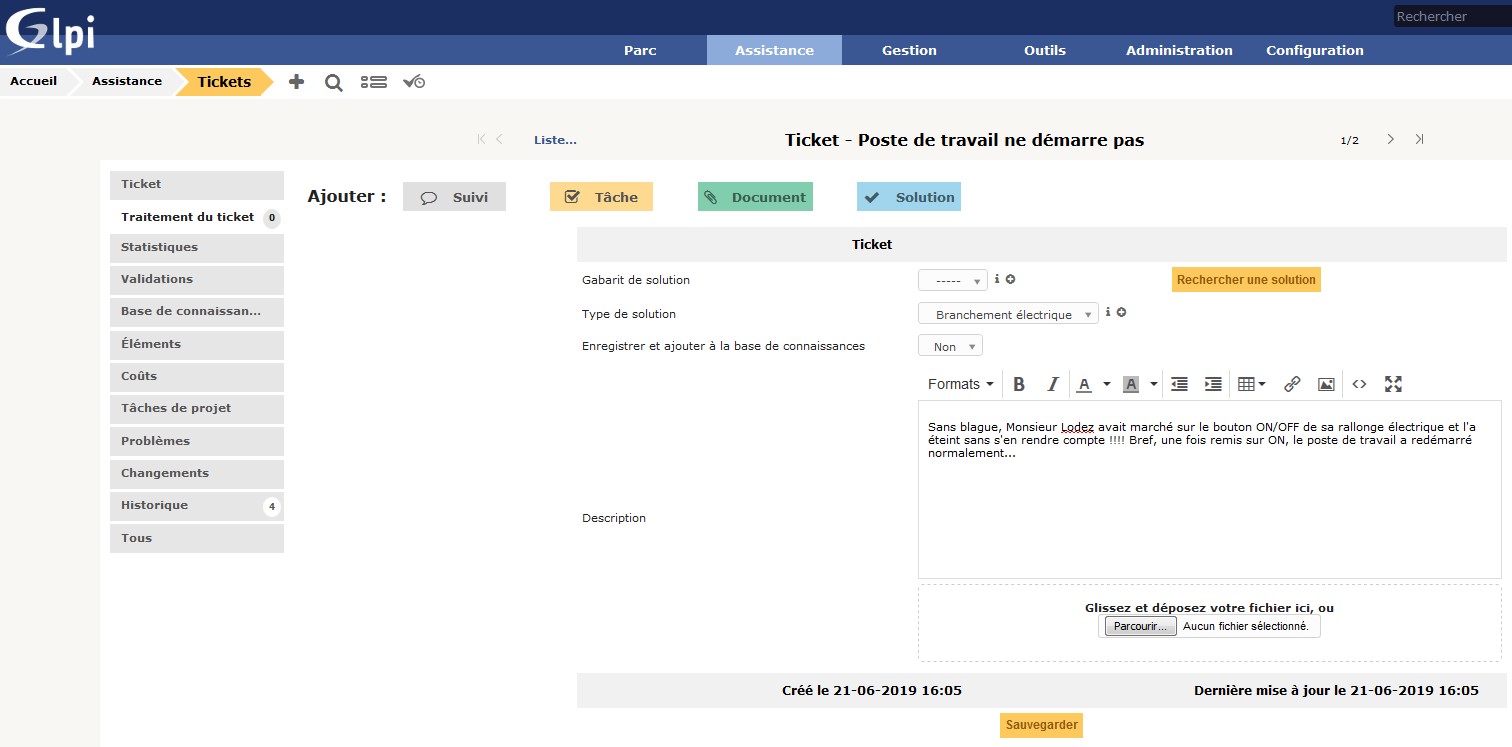
Task: Open the Formats dropdown in editor
Action: (x=960, y=384)
